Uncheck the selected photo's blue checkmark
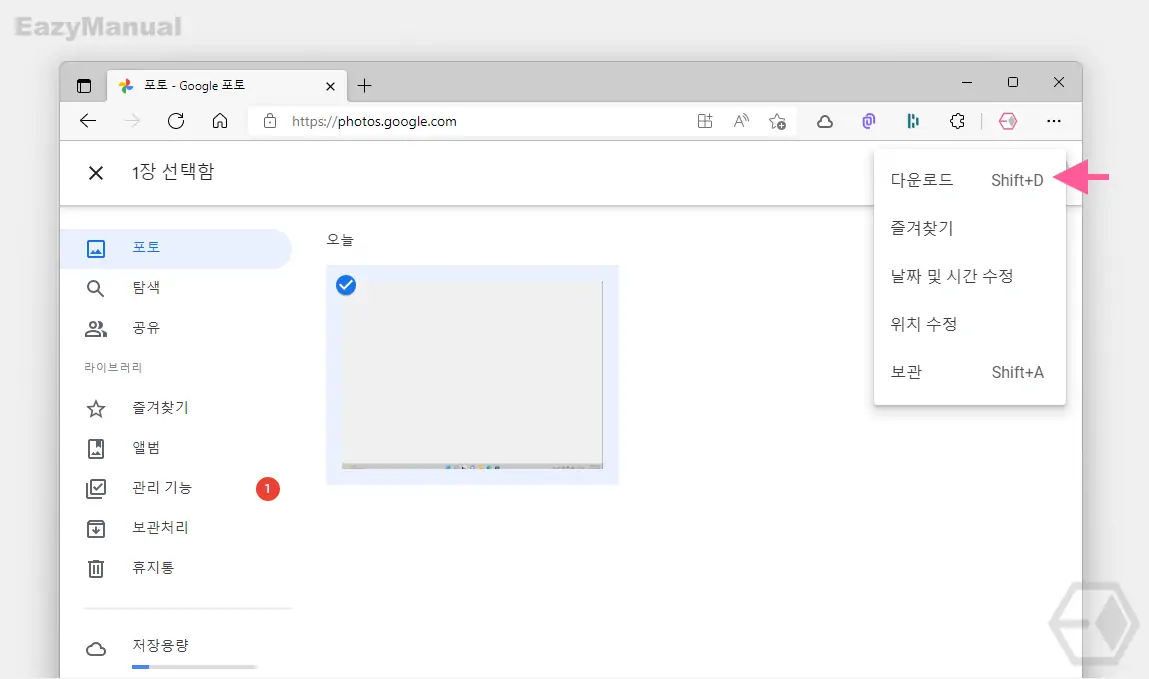Image resolution: width=1149 pixels, height=679 pixels. tap(346, 285)
